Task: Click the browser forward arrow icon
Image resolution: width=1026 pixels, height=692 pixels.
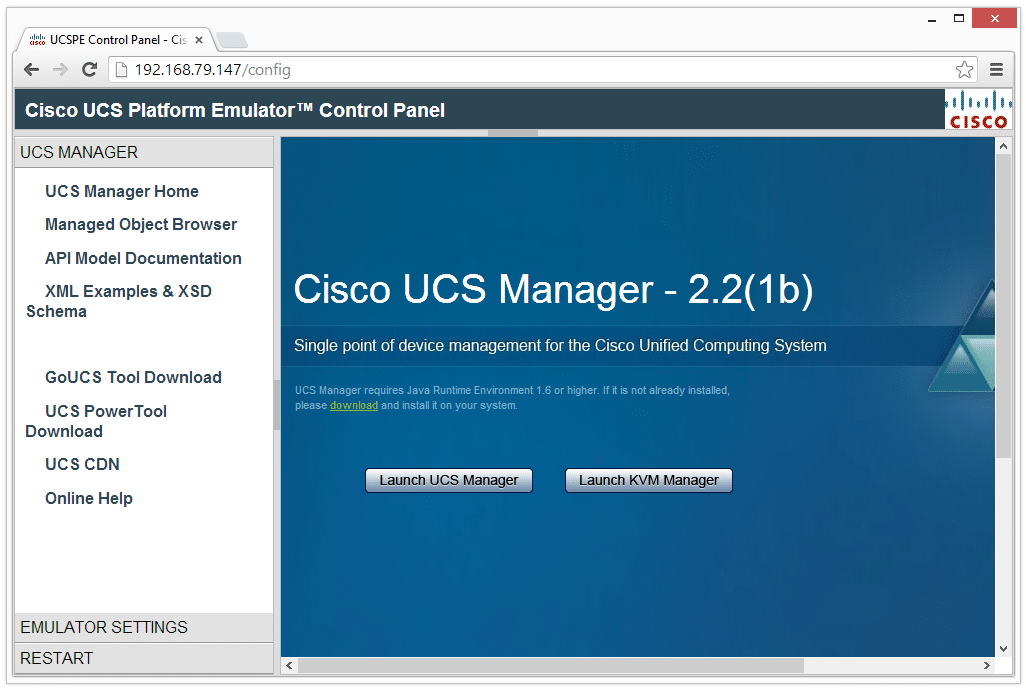Action: tap(60, 69)
